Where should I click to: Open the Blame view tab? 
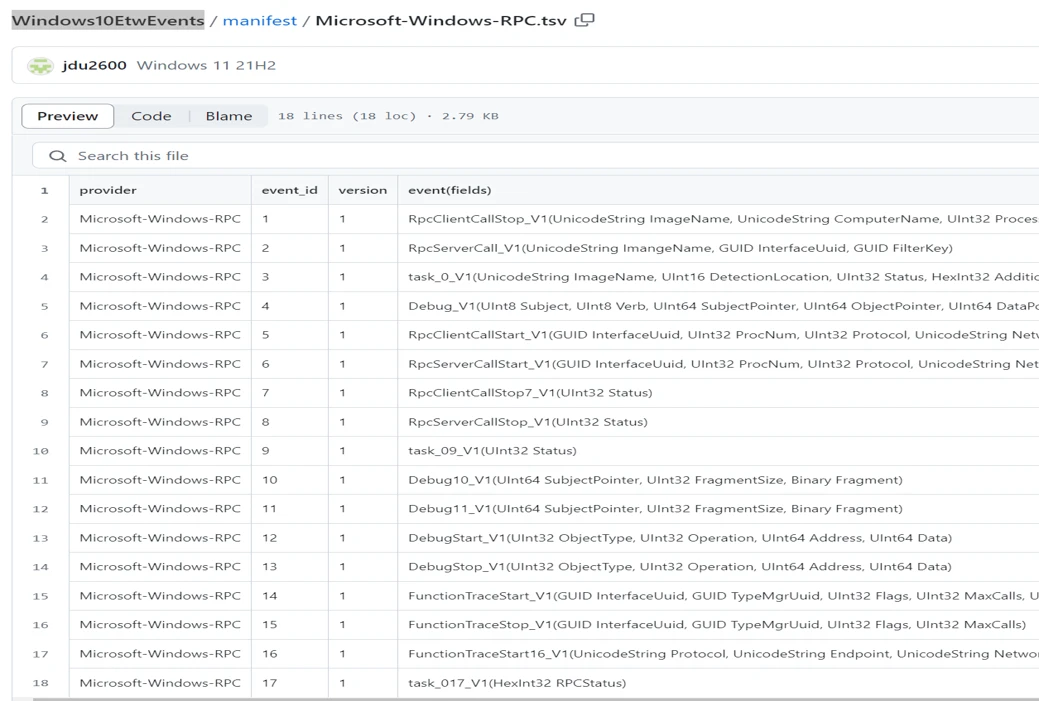[228, 116]
